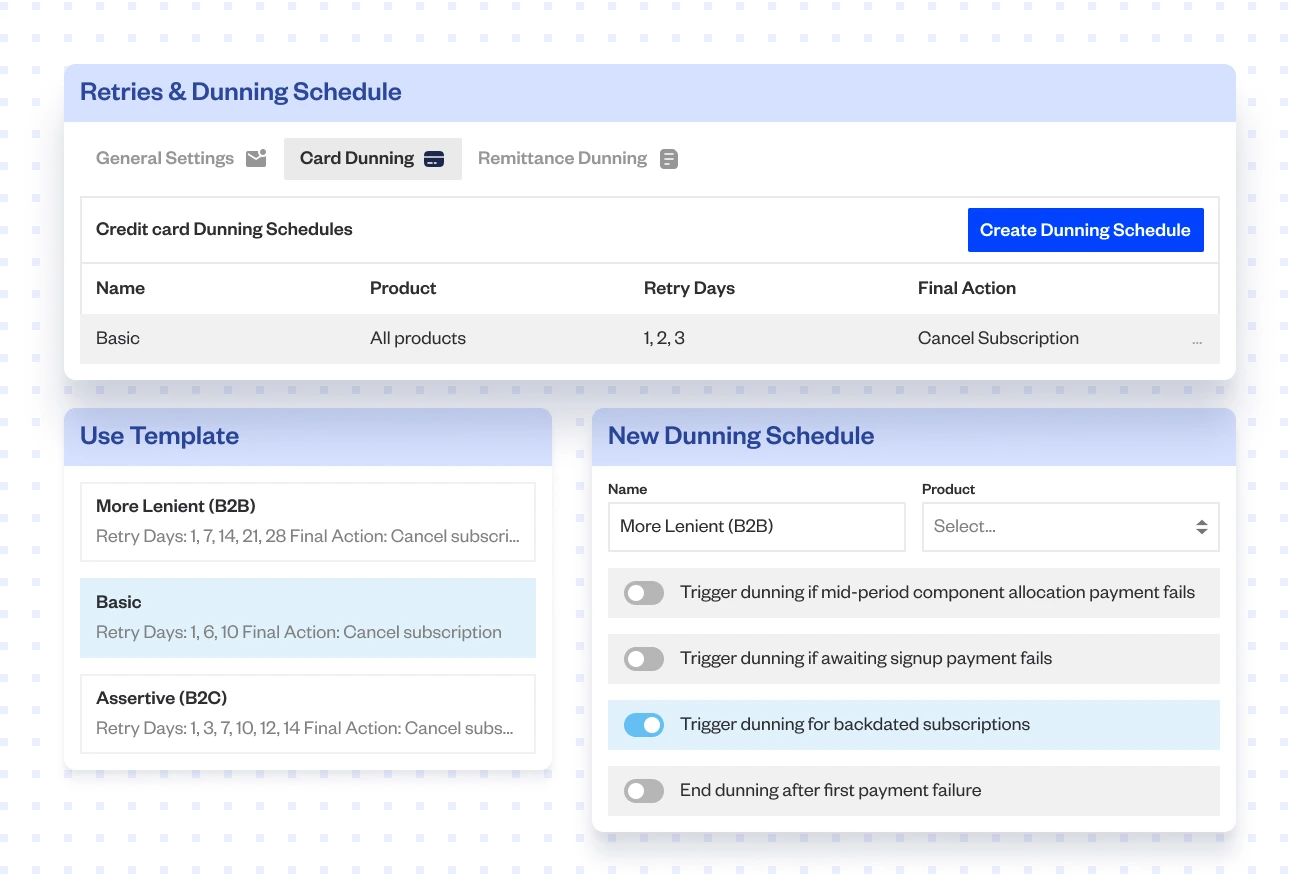Click the credit card icon on Card Dunning tab
1300x896 pixels.
coord(435,157)
